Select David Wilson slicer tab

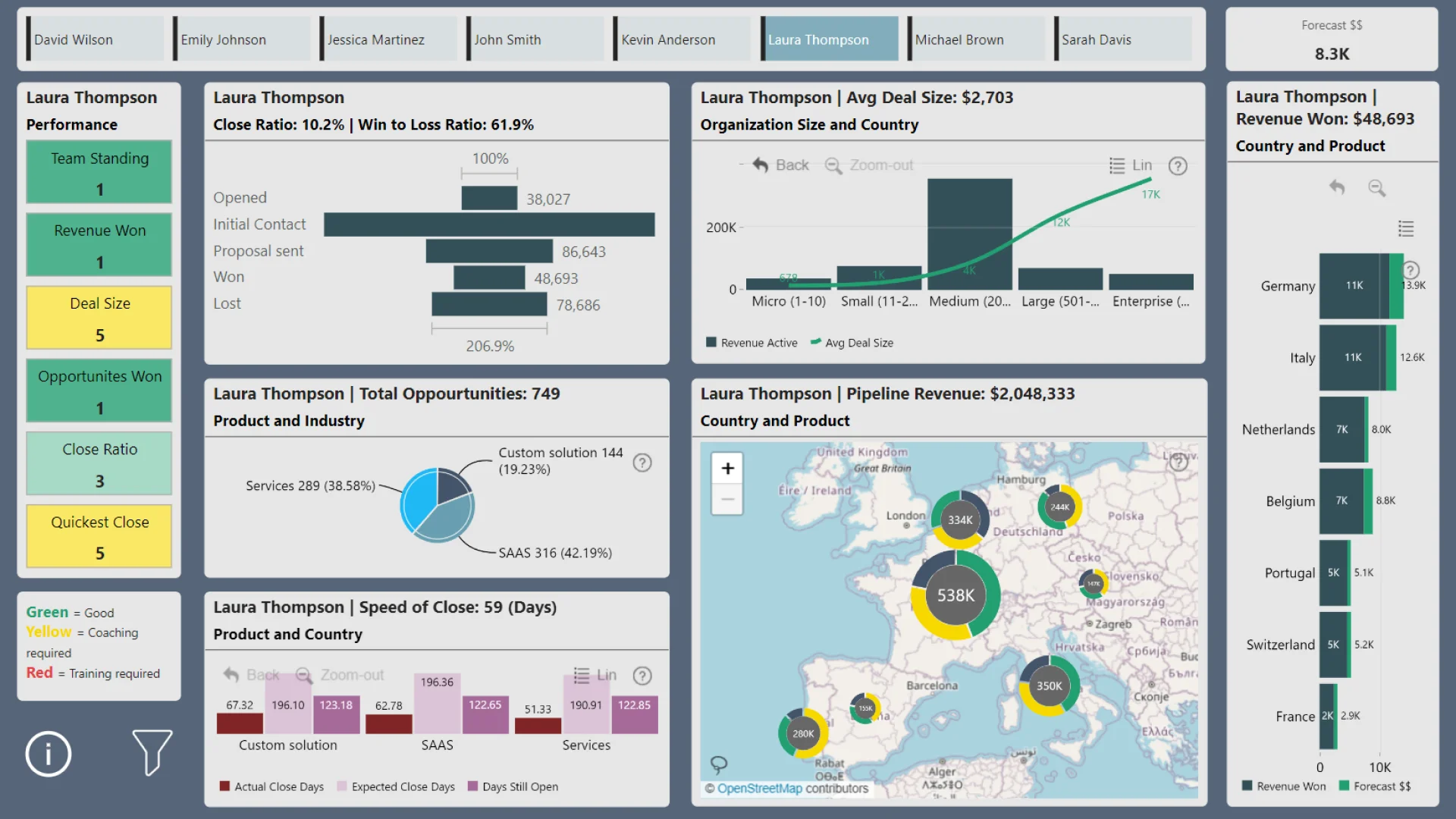[x=95, y=39]
